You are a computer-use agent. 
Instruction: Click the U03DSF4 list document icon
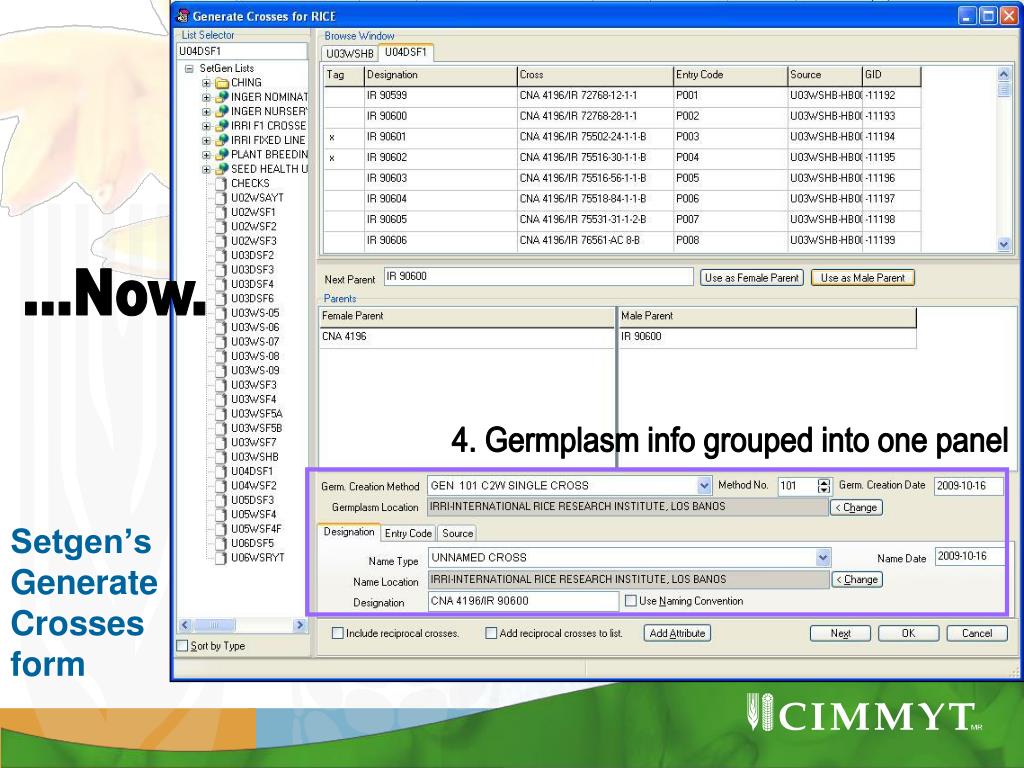221,284
